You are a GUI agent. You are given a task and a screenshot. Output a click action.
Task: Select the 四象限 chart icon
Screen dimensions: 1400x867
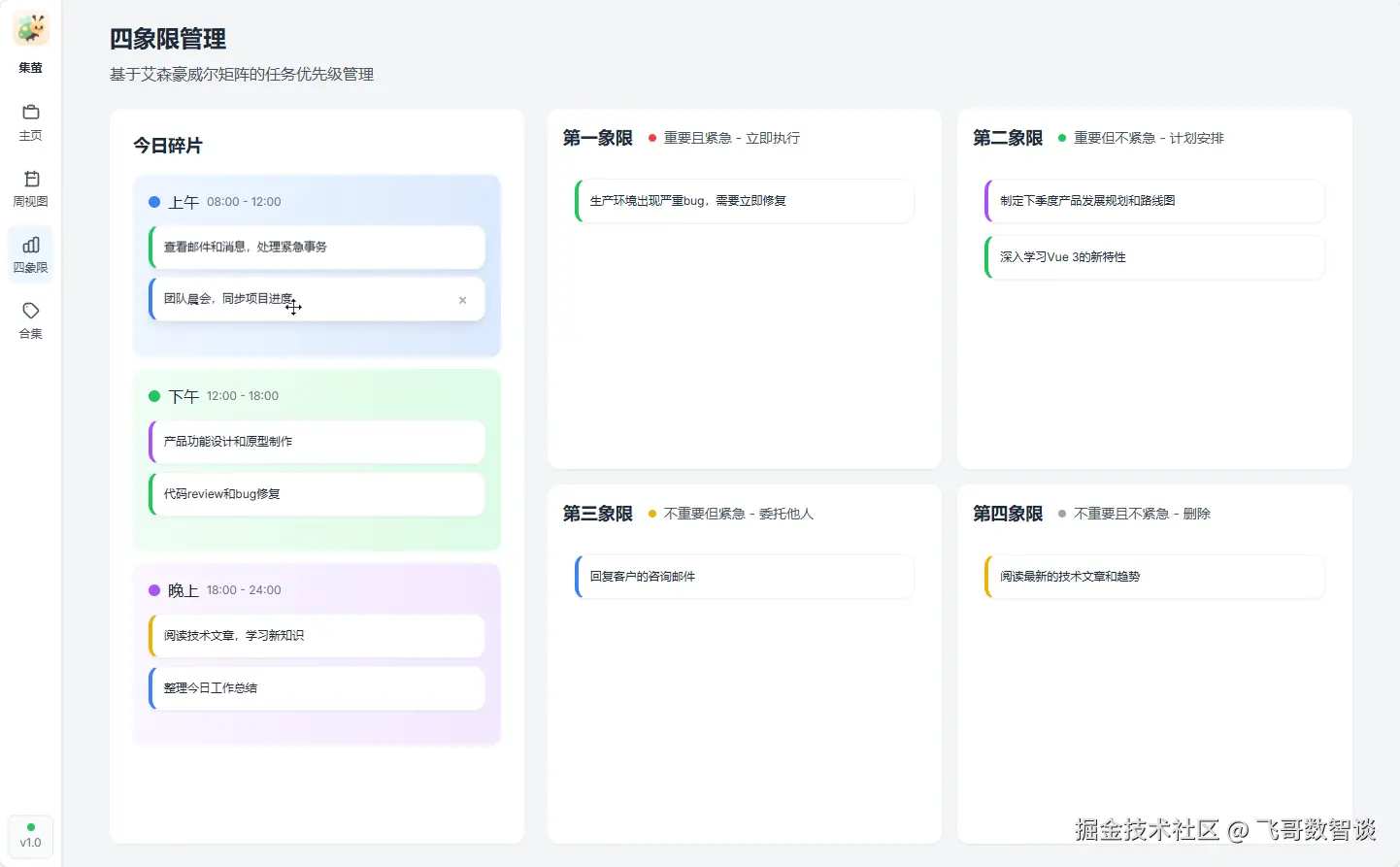(31, 245)
